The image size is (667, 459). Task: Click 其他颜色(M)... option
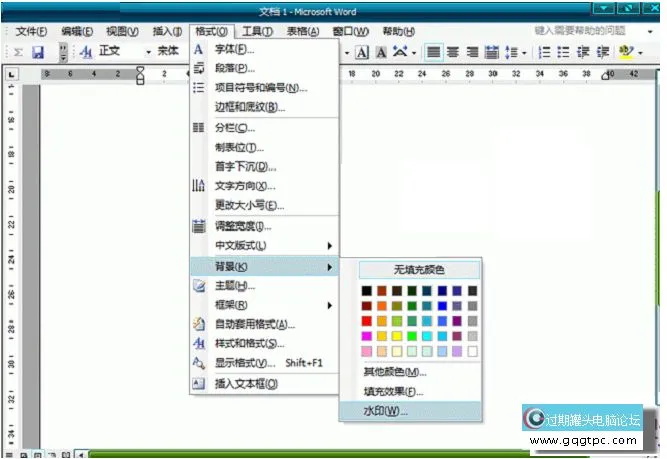click(x=410, y=372)
